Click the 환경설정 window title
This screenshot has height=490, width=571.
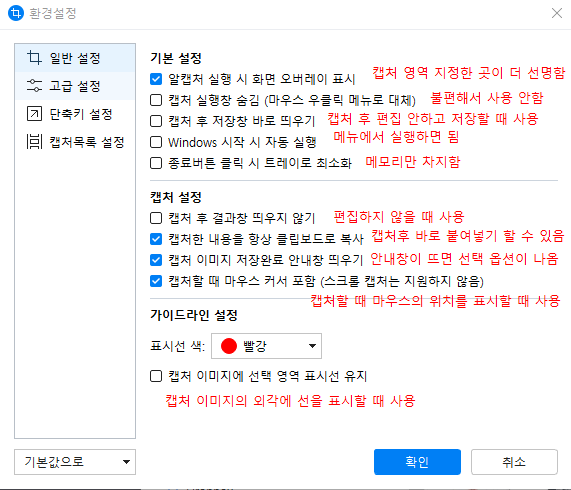point(53,13)
